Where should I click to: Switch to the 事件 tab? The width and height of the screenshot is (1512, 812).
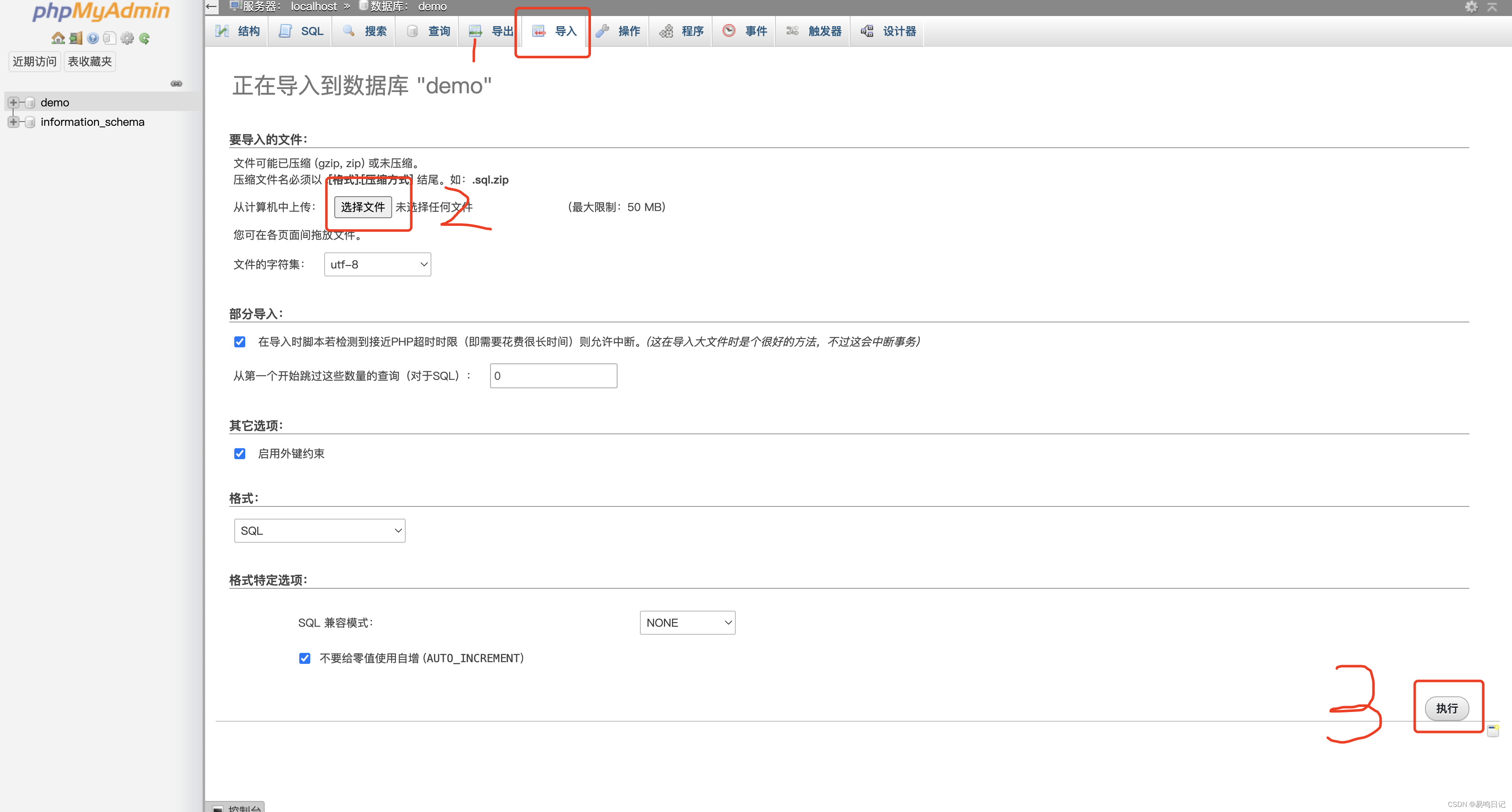coord(744,31)
